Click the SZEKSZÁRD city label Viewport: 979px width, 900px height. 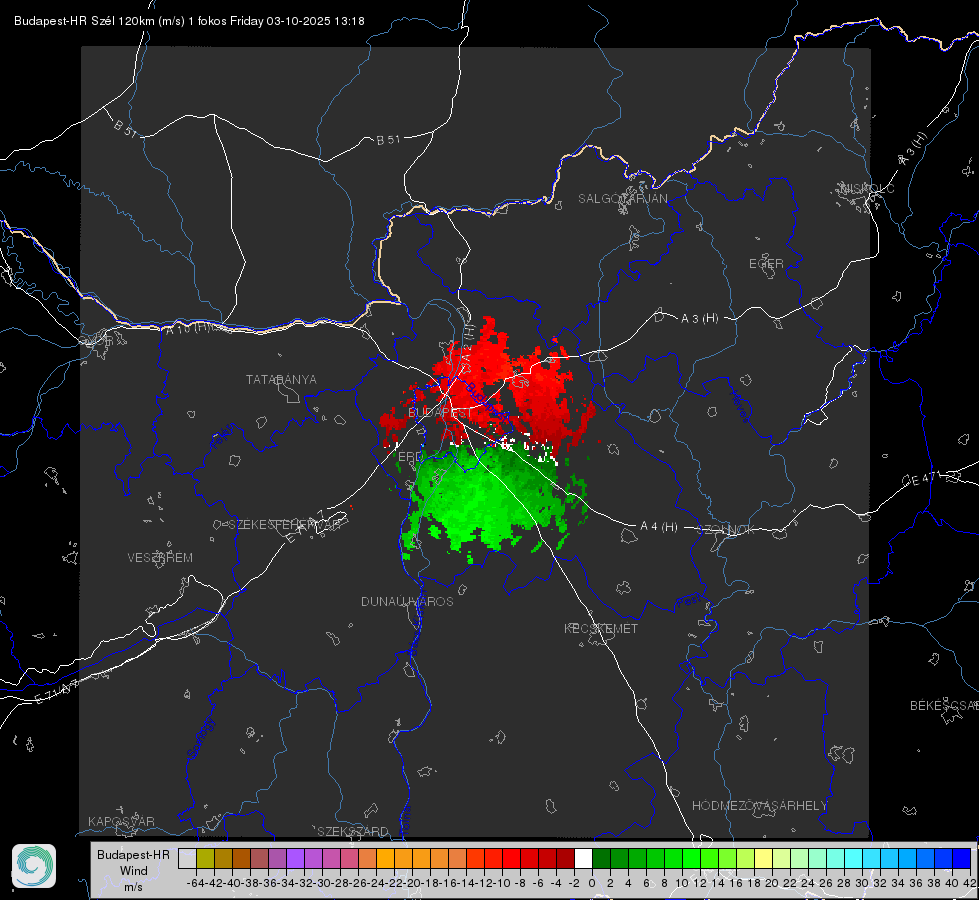coord(353,831)
